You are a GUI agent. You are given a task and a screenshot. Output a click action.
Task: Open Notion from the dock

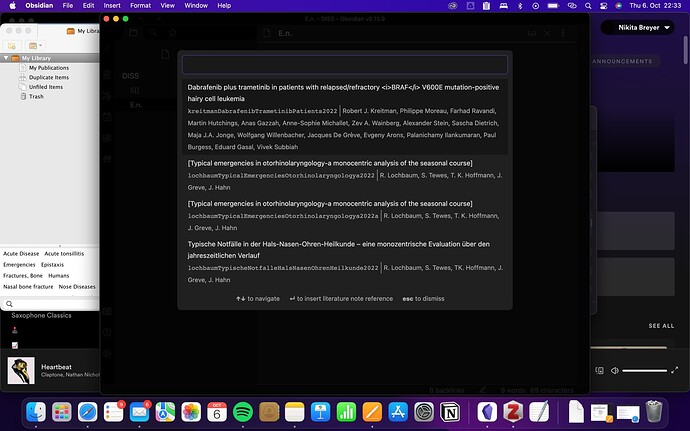[450, 413]
